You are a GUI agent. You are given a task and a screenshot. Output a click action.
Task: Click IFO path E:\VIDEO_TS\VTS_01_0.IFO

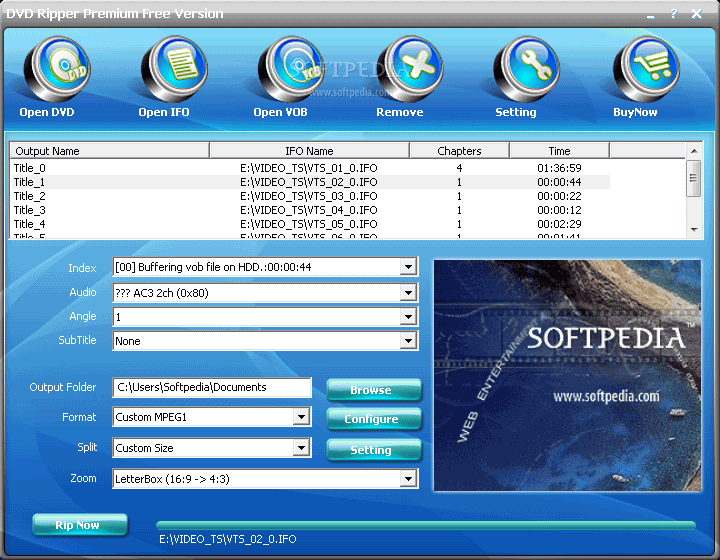(309, 168)
